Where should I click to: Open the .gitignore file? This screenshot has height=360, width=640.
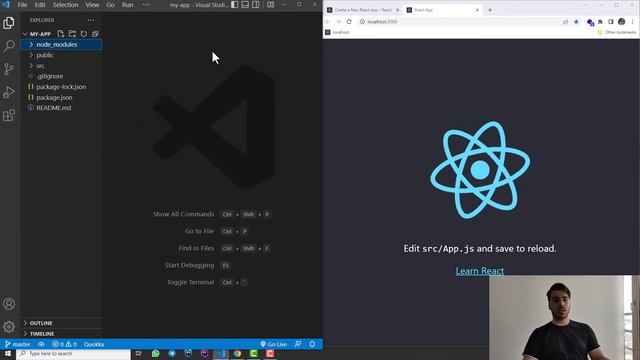(x=61, y=76)
